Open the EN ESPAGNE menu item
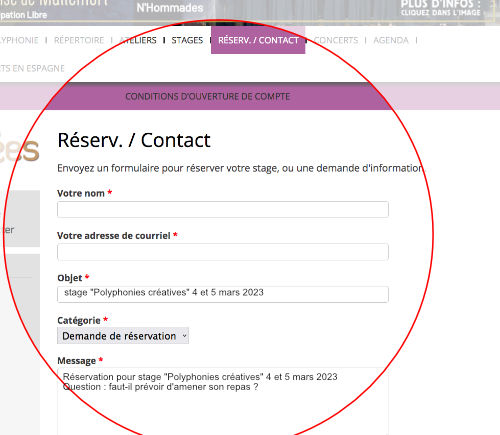 pyautogui.click(x=32, y=68)
